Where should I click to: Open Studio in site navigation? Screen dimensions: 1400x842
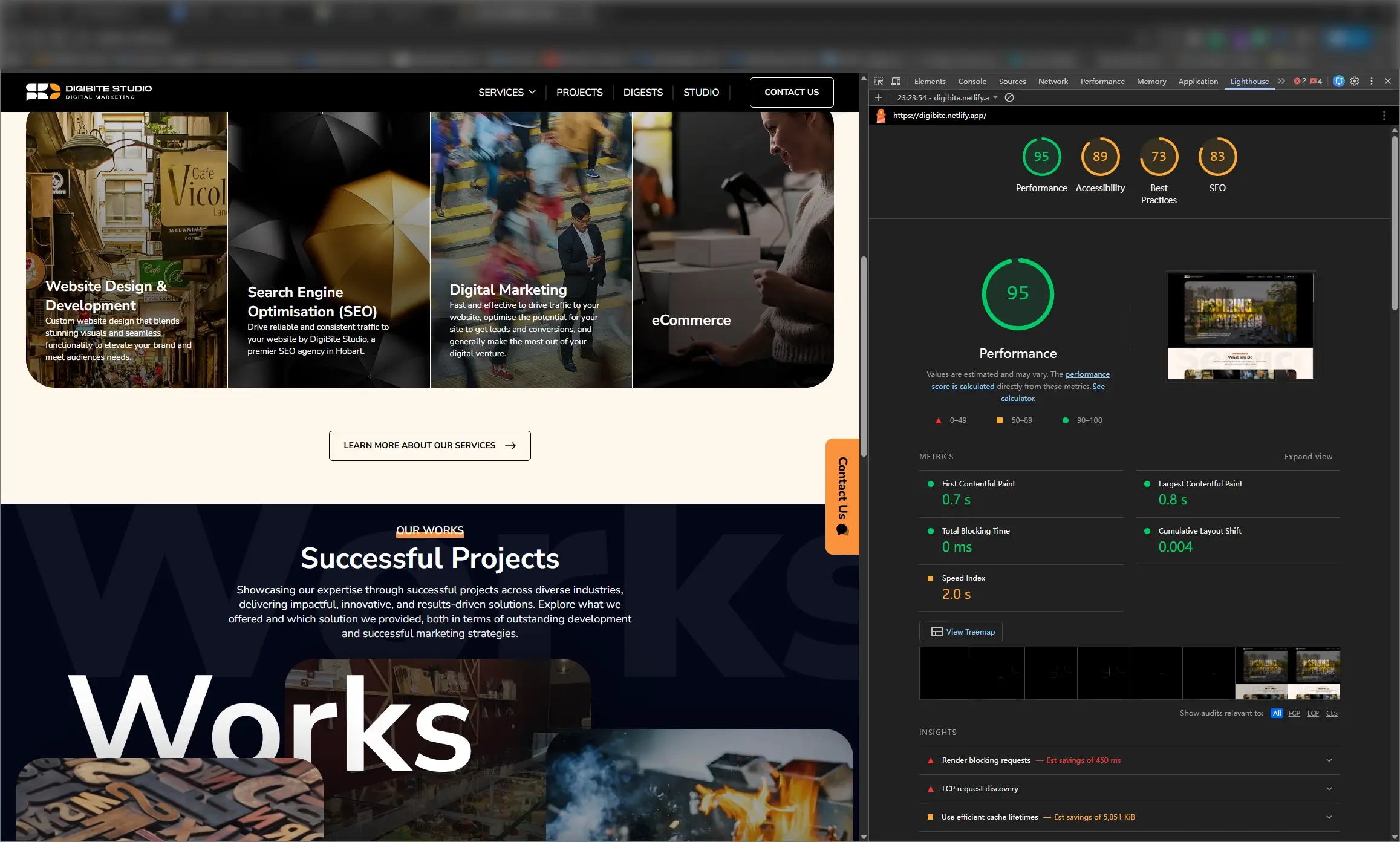pos(701,92)
